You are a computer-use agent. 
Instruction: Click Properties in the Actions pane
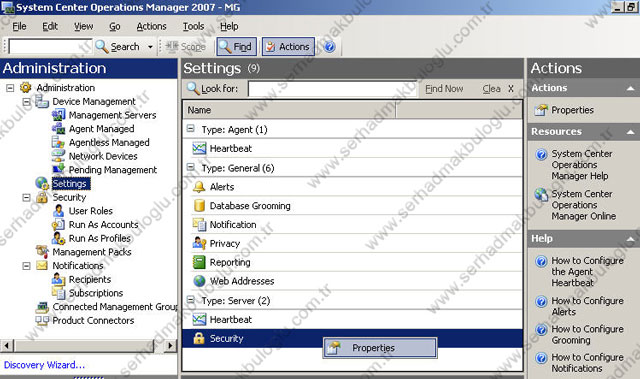pyautogui.click(x=572, y=110)
